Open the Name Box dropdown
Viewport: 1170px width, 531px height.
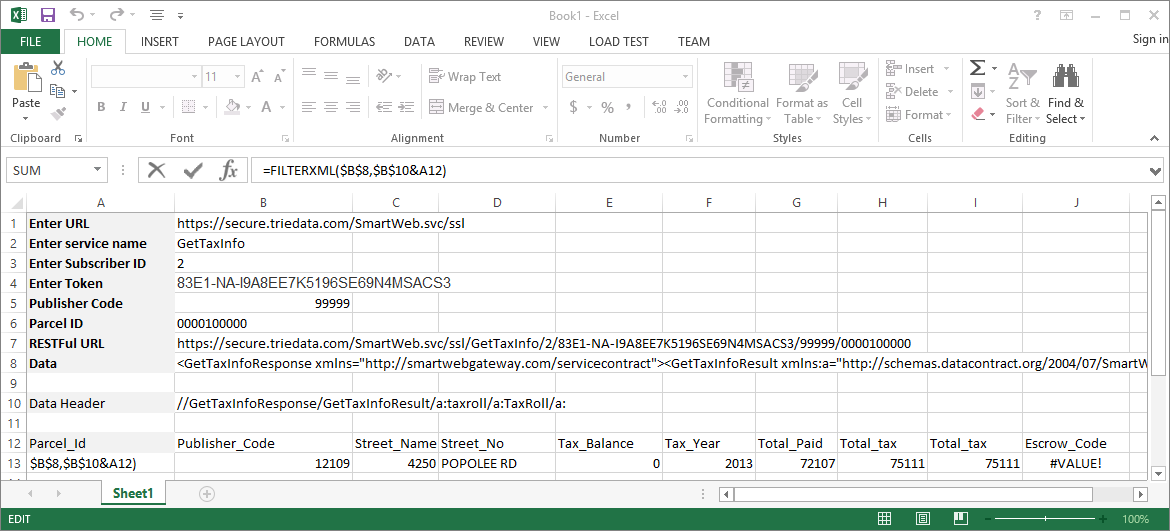97,170
